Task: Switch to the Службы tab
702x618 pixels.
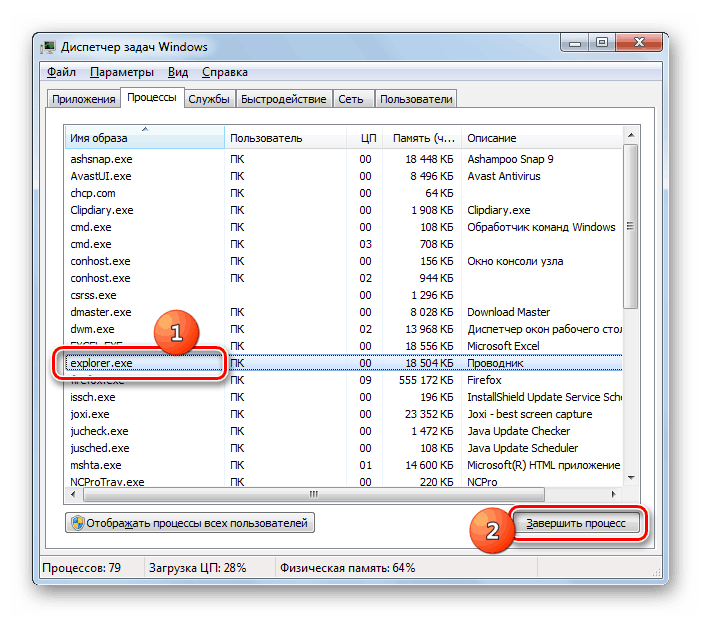Action: click(x=209, y=99)
